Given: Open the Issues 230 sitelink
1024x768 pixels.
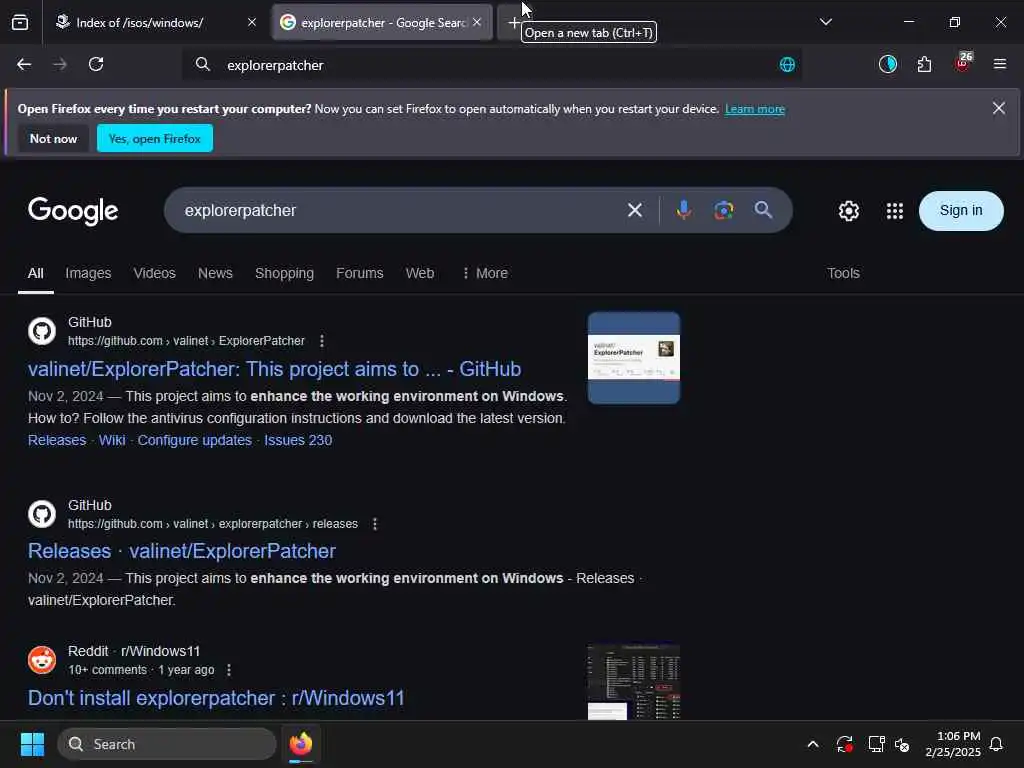Looking at the screenshot, I should pyautogui.click(x=298, y=440).
